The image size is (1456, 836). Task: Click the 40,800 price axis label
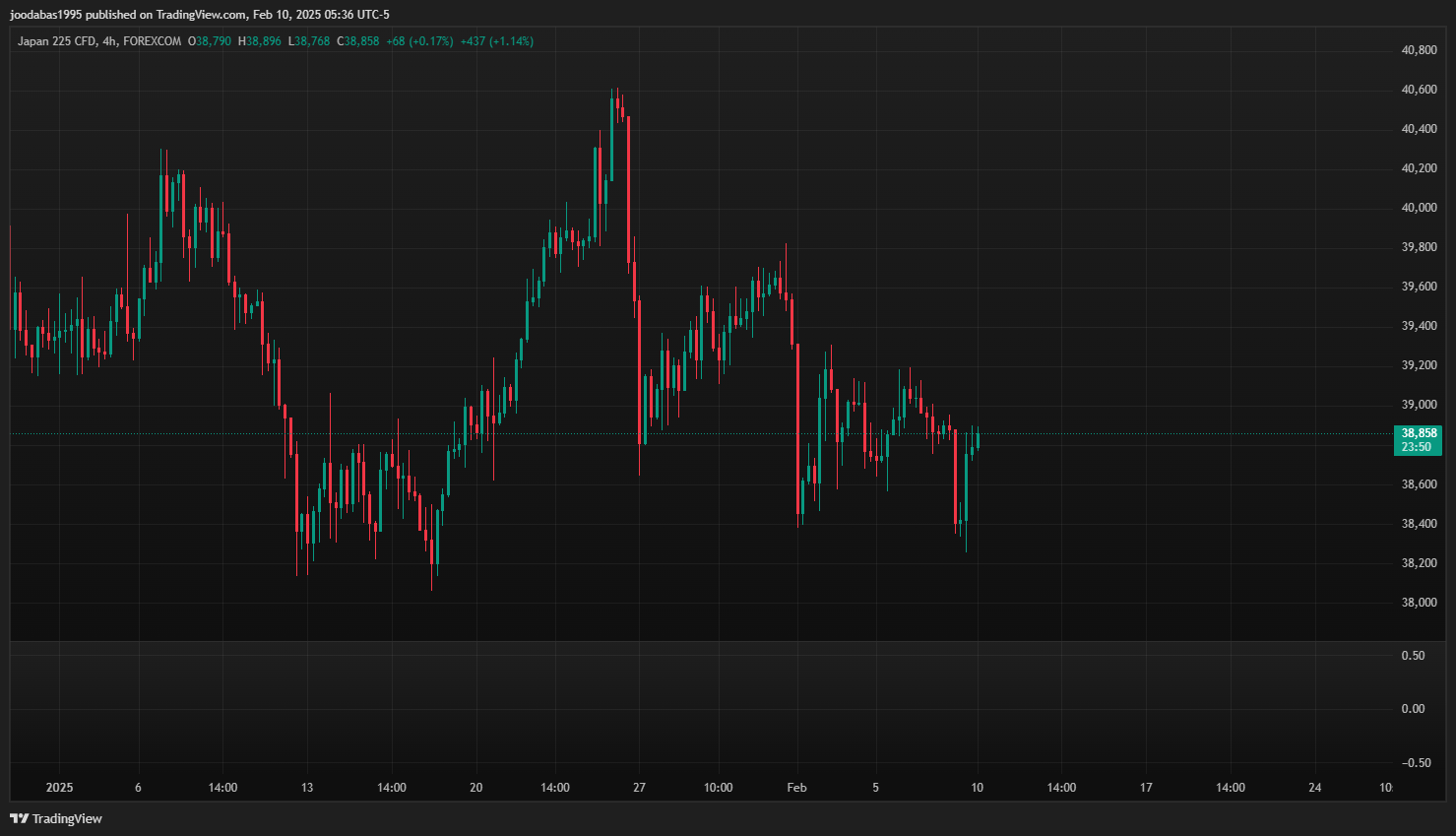[1419, 50]
